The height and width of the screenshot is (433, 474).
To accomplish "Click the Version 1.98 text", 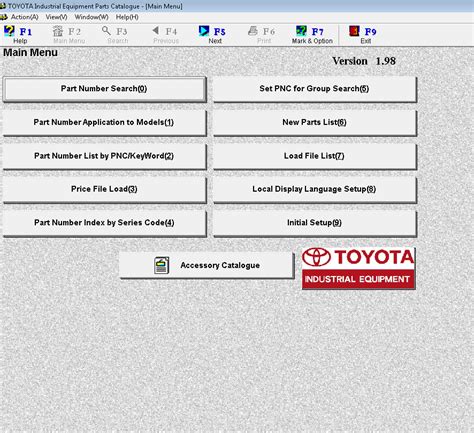I will pos(364,61).
